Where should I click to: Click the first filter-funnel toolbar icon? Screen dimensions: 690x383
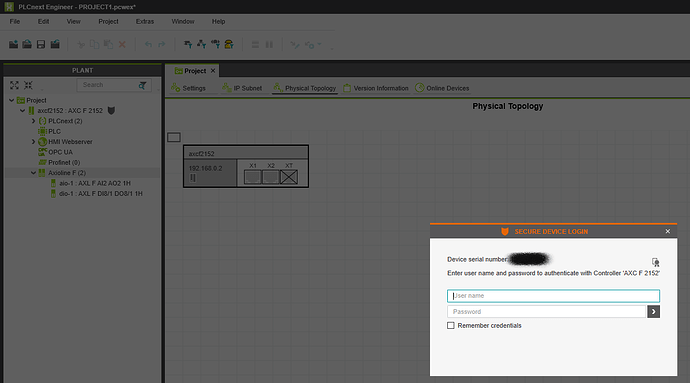coord(188,44)
